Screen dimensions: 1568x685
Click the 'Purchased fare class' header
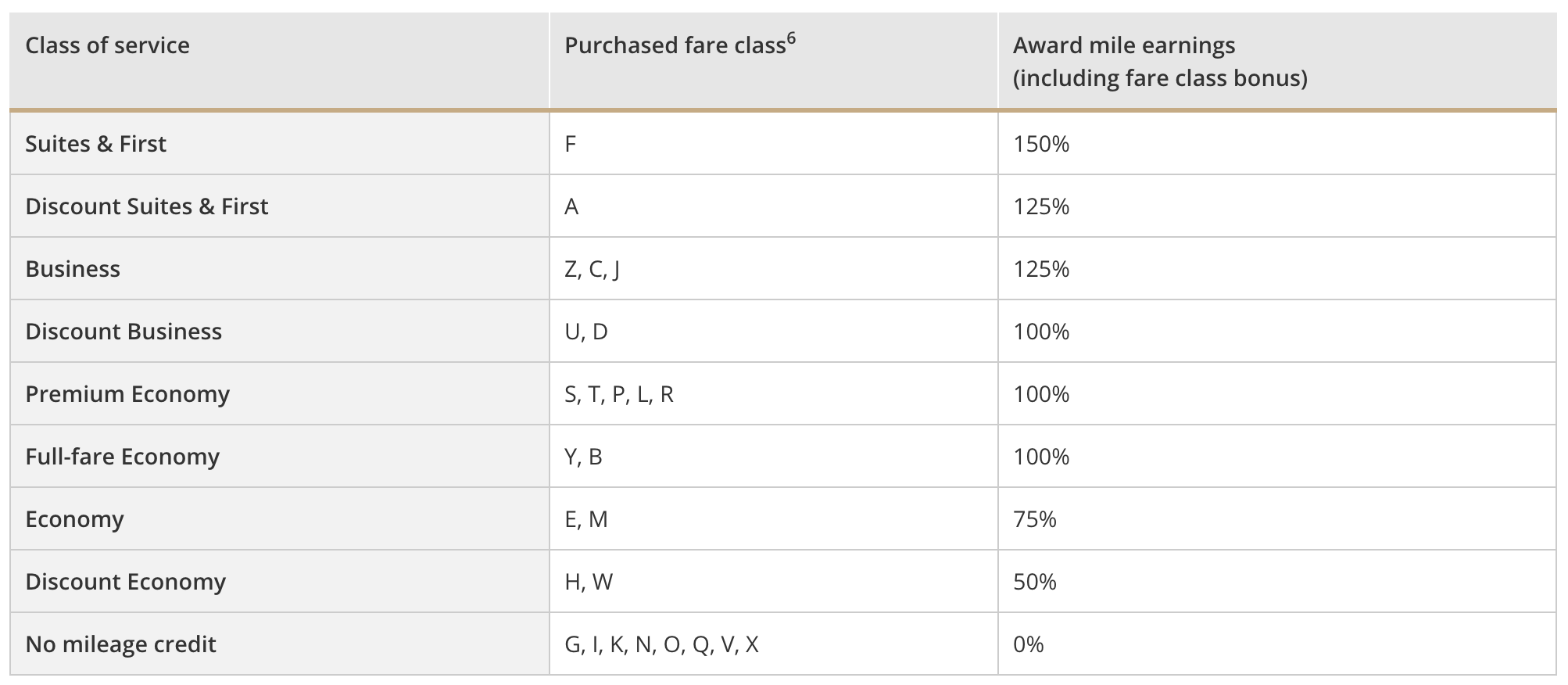pyautogui.click(x=675, y=45)
